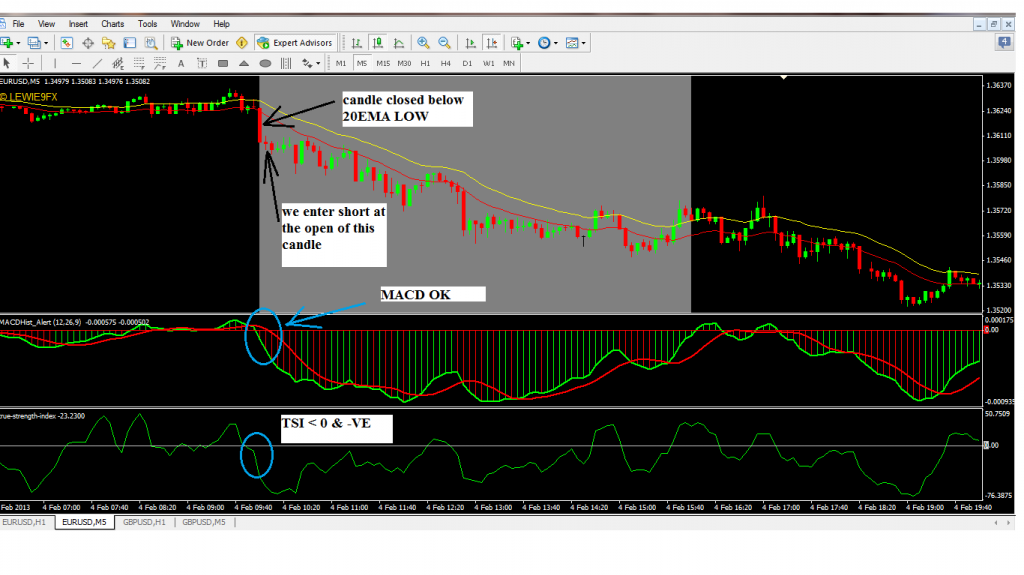Zoom in on the chart
Viewport: 1024px width, 575px height.
coord(423,43)
